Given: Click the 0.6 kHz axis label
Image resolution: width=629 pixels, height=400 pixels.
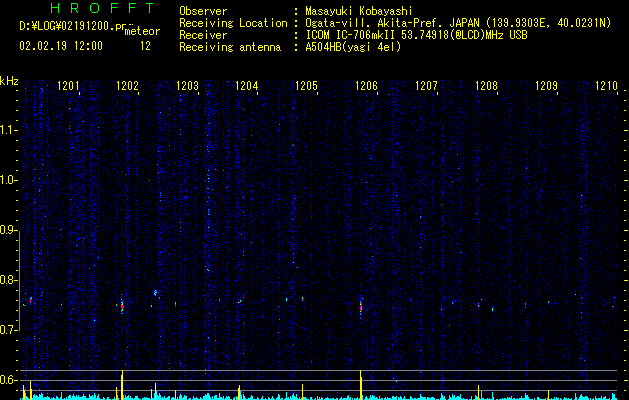Looking at the screenshot, I should [9, 380].
